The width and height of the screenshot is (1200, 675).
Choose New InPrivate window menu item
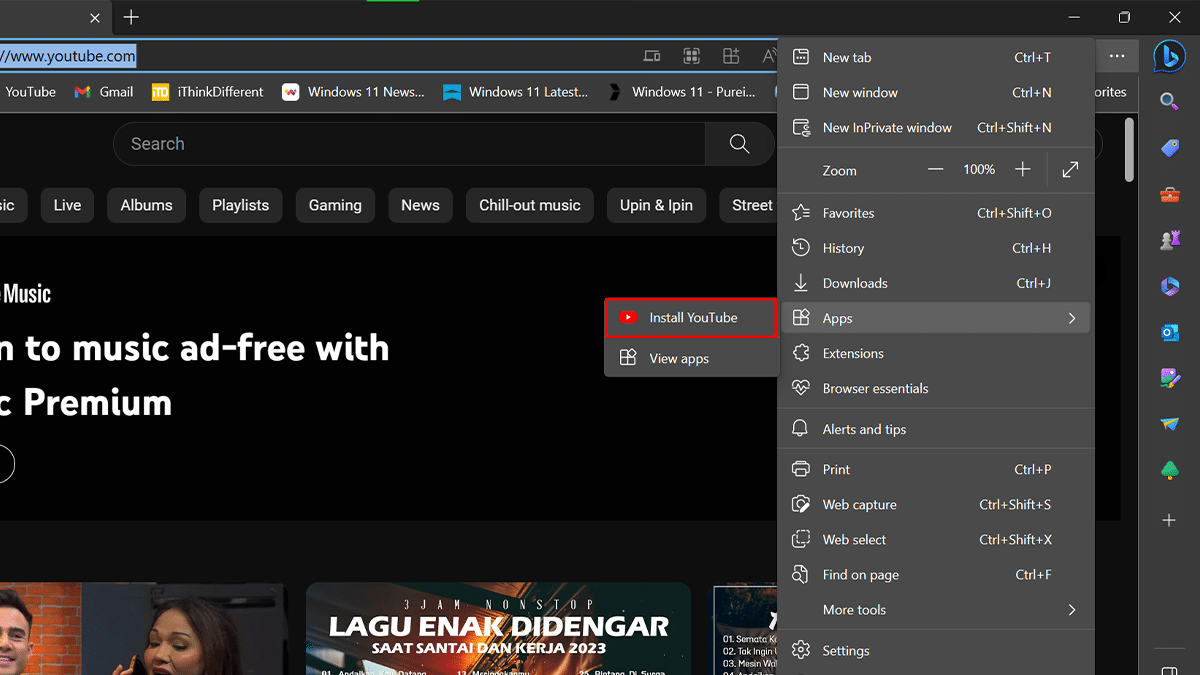(886, 128)
